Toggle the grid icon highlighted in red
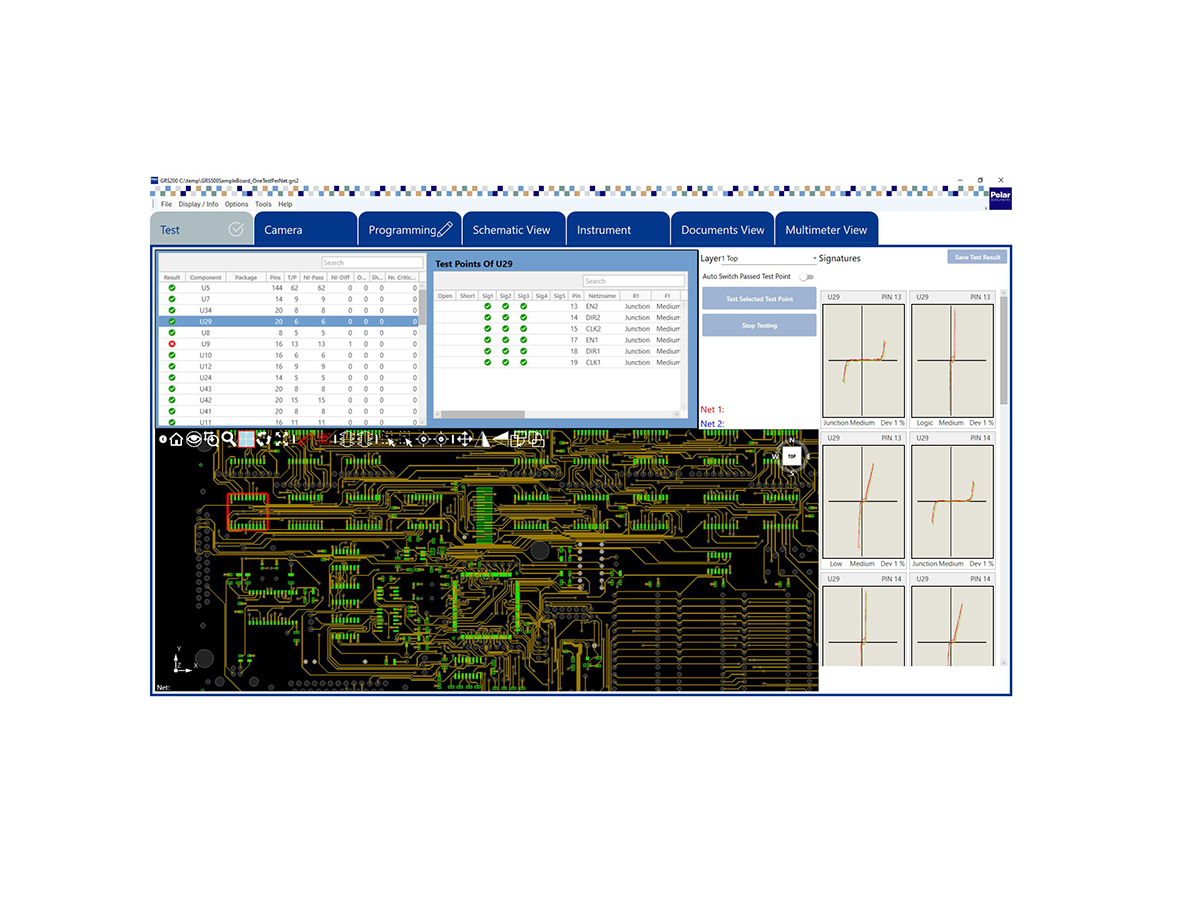 pyautogui.click(x=246, y=439)
